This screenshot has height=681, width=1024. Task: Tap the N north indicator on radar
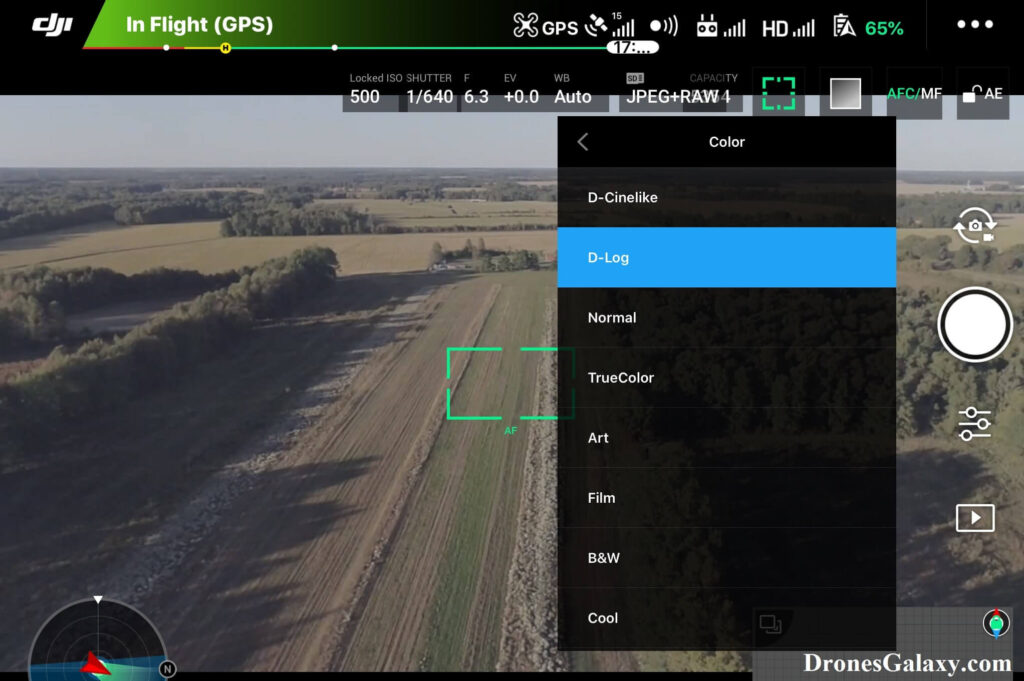click(168, 669)
